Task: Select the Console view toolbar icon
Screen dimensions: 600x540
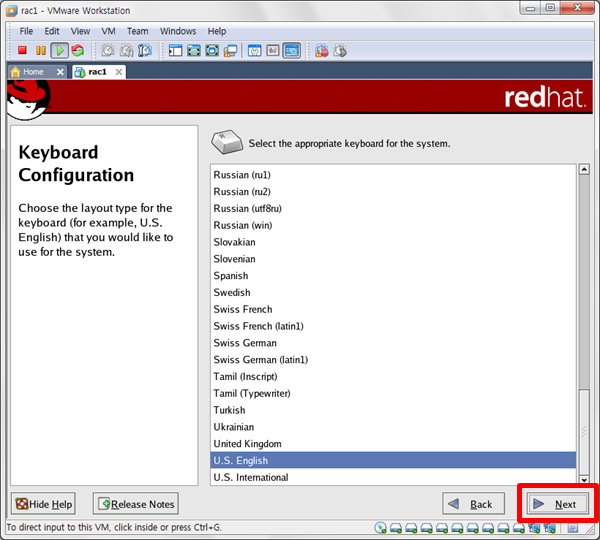Action: pos(292,51)
